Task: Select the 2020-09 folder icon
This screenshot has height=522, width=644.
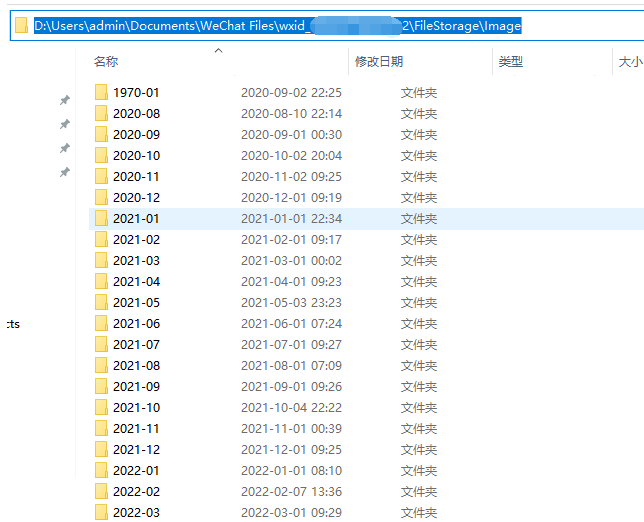Action: click(101, 134)
